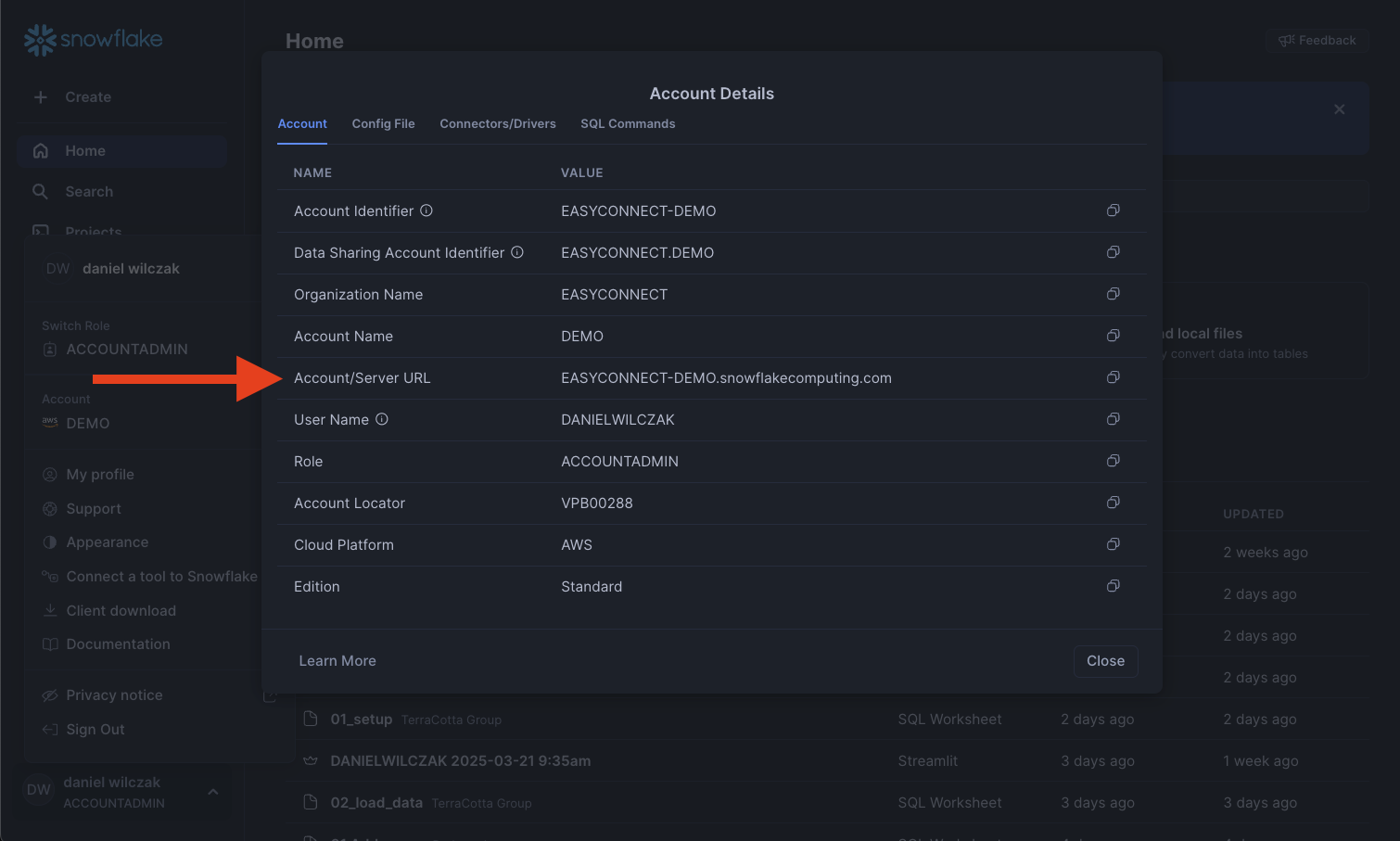
Task: Open the Feedback button
Action: [1317, 41]
